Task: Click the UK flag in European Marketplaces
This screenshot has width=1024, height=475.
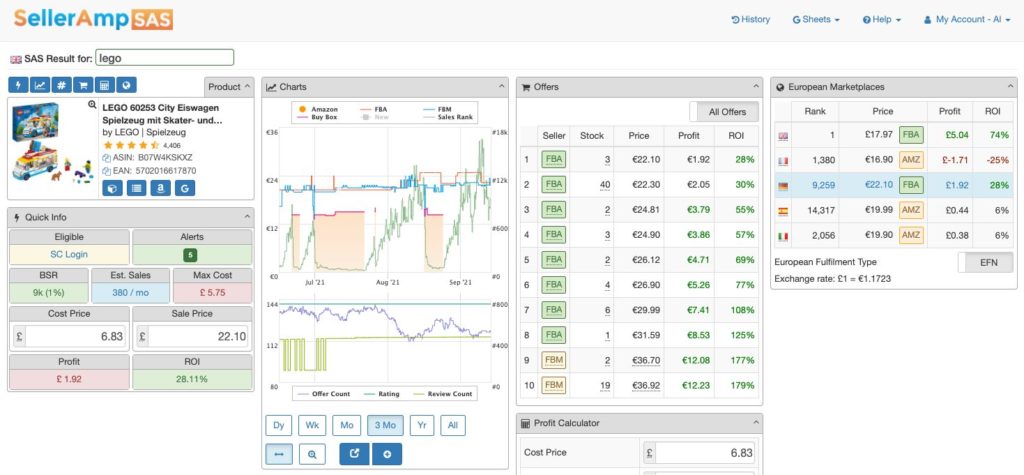Action: [x=784, y=137]
